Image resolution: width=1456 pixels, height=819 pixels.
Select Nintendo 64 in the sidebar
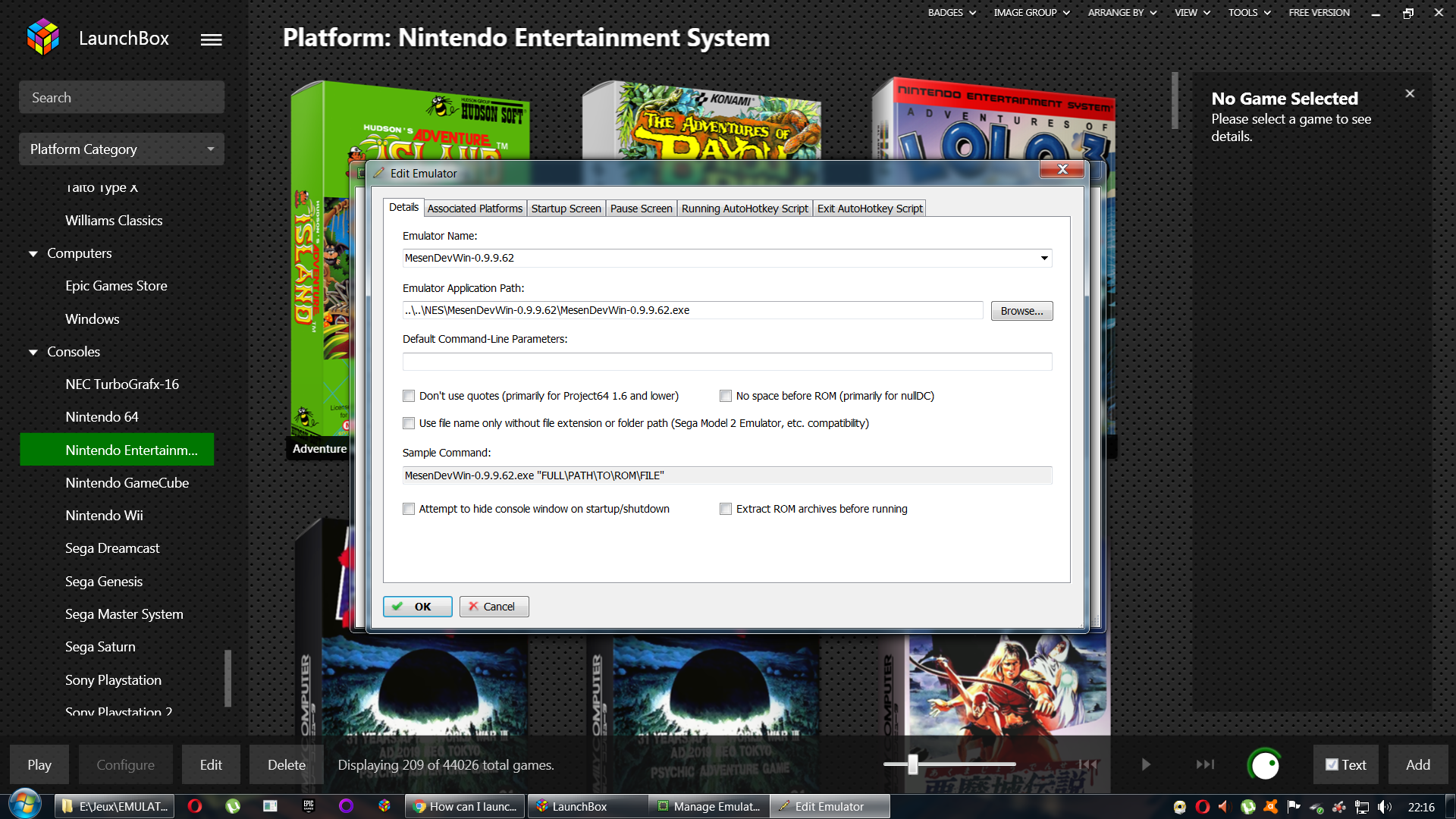point(102,417)
